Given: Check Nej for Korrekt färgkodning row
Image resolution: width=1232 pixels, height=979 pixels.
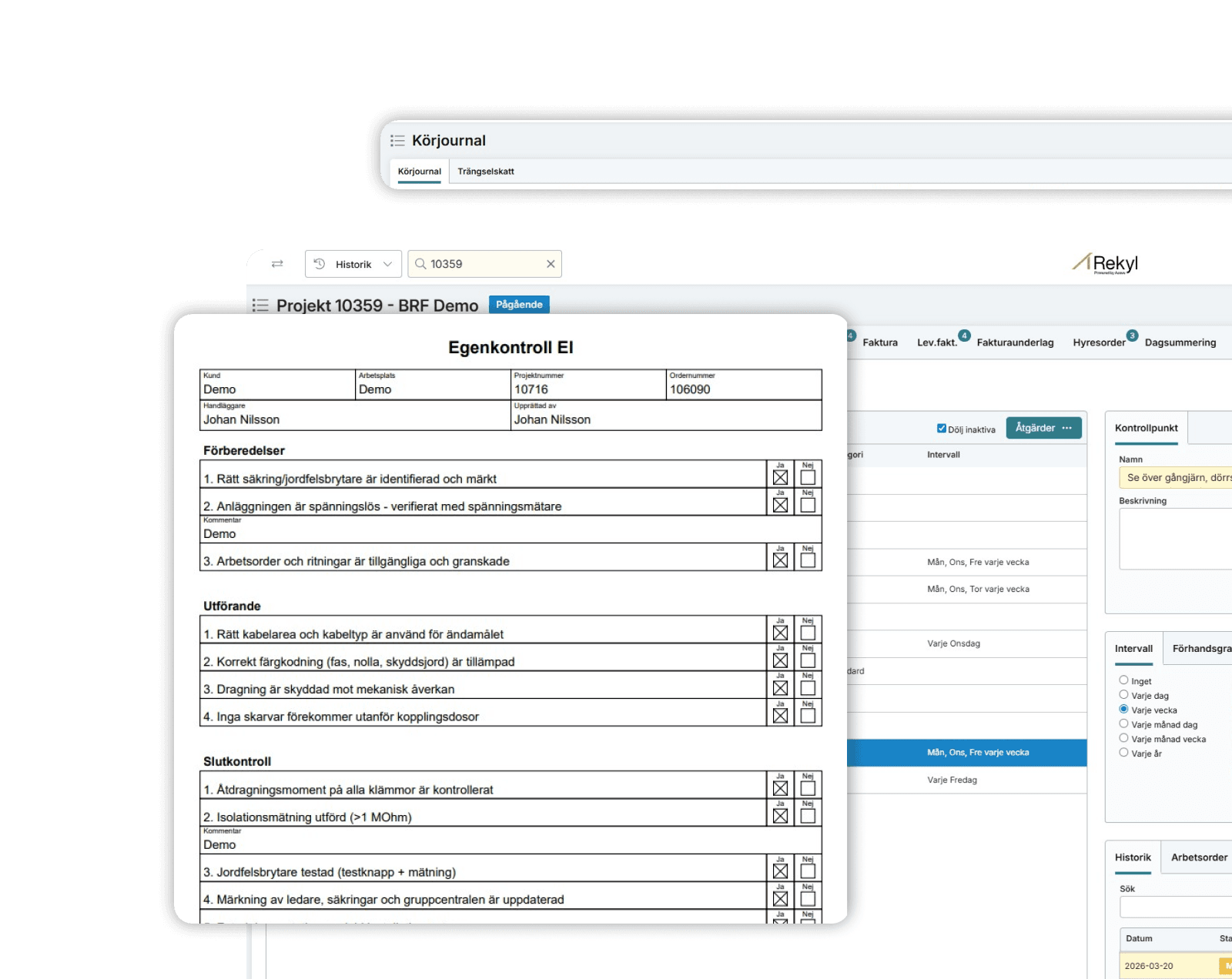Looking at the screenshot, I should (x=808, y=660).
